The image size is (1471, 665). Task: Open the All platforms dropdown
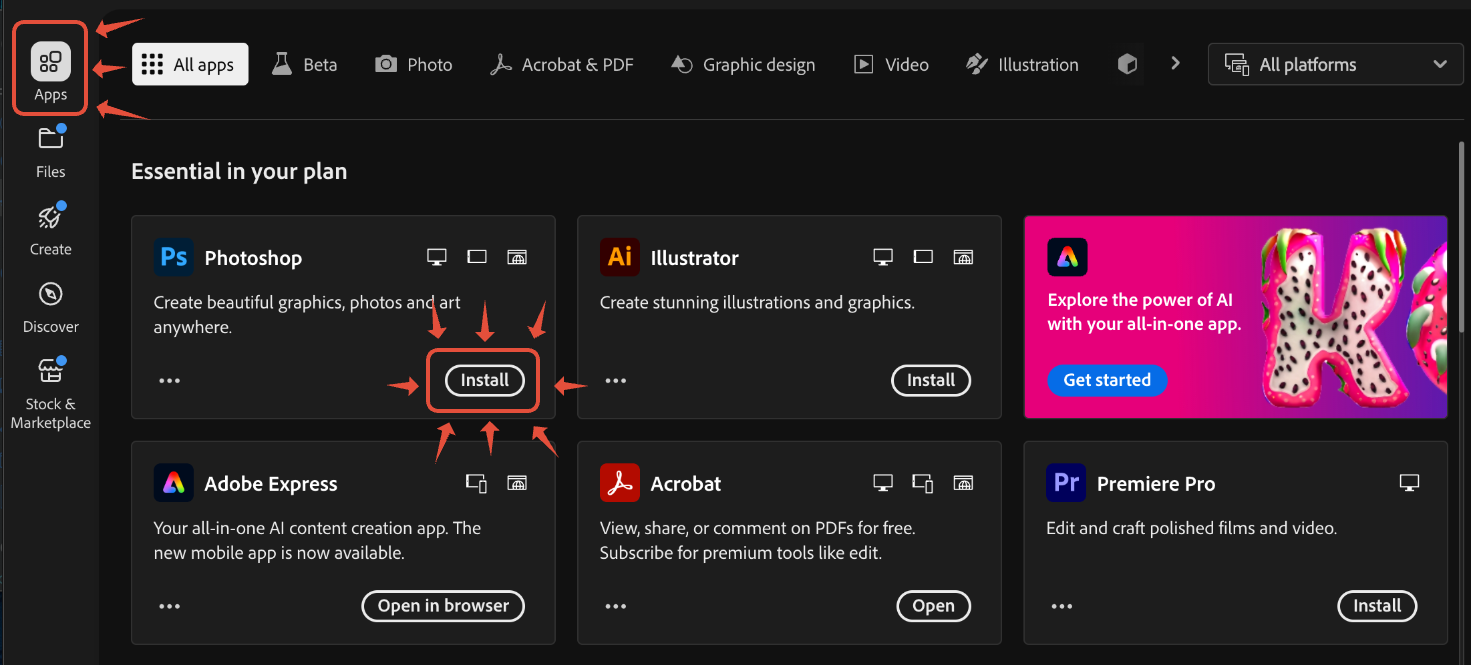point(1336,64)
